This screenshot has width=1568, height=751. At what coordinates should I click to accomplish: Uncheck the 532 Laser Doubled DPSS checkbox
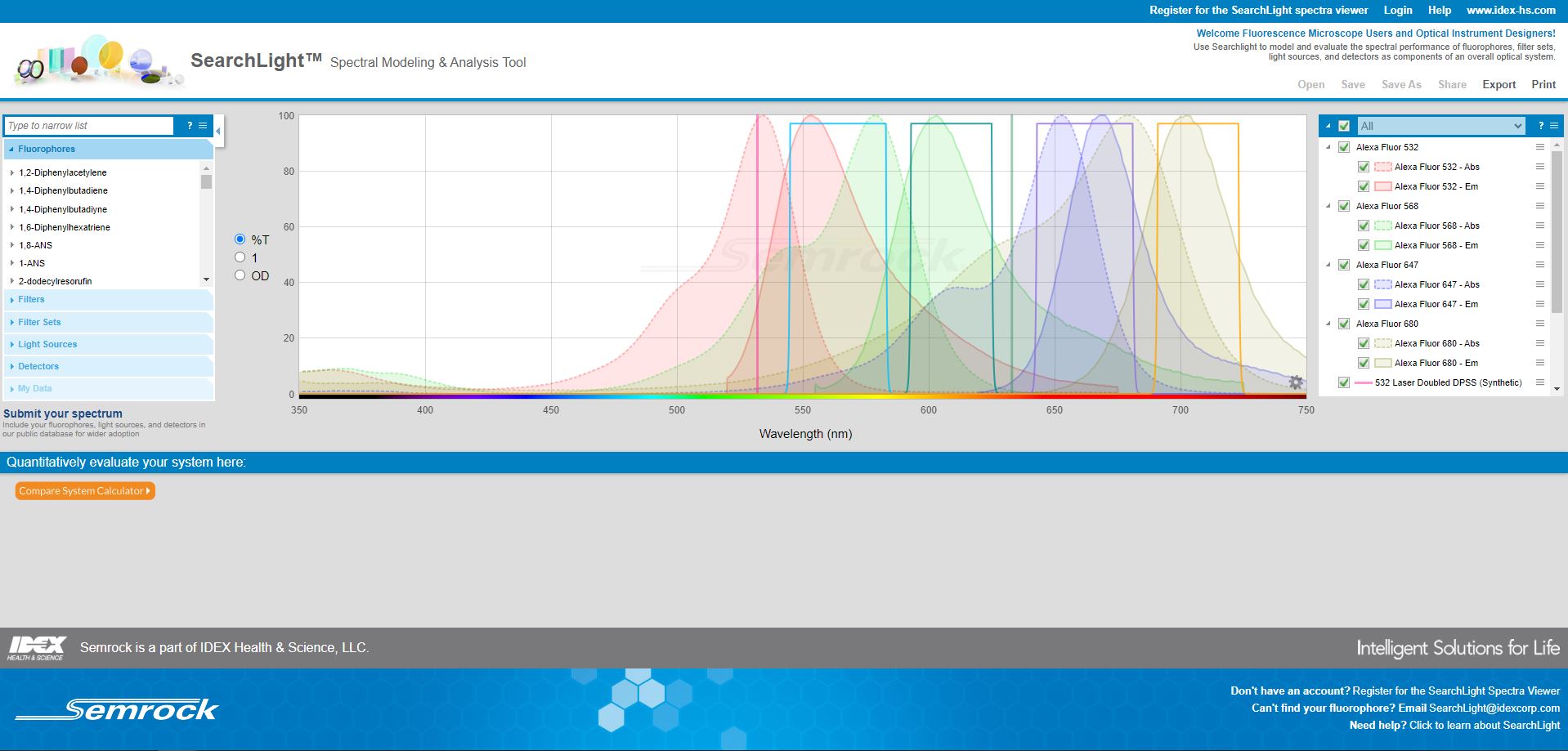1344,382
